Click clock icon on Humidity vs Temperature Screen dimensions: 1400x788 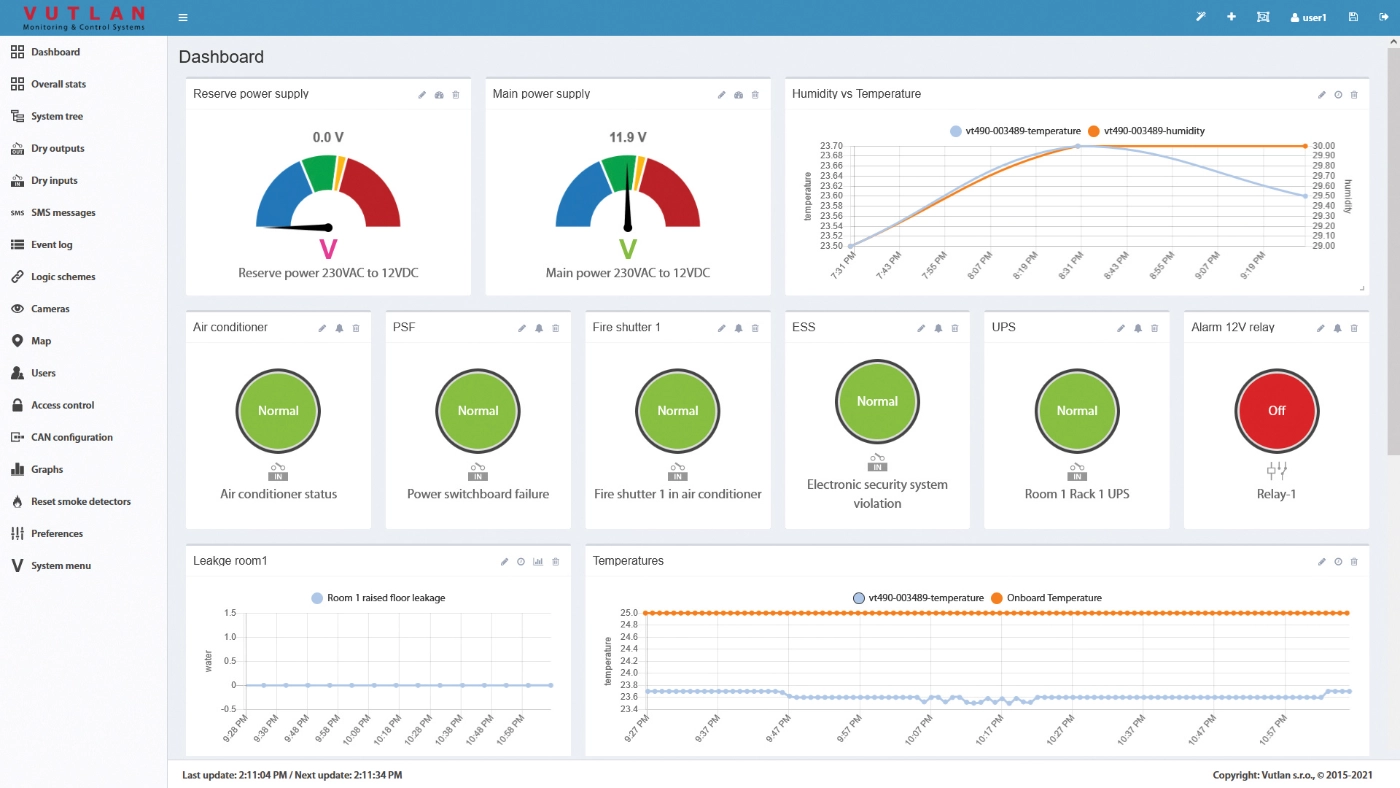[x=1338, y=95]
